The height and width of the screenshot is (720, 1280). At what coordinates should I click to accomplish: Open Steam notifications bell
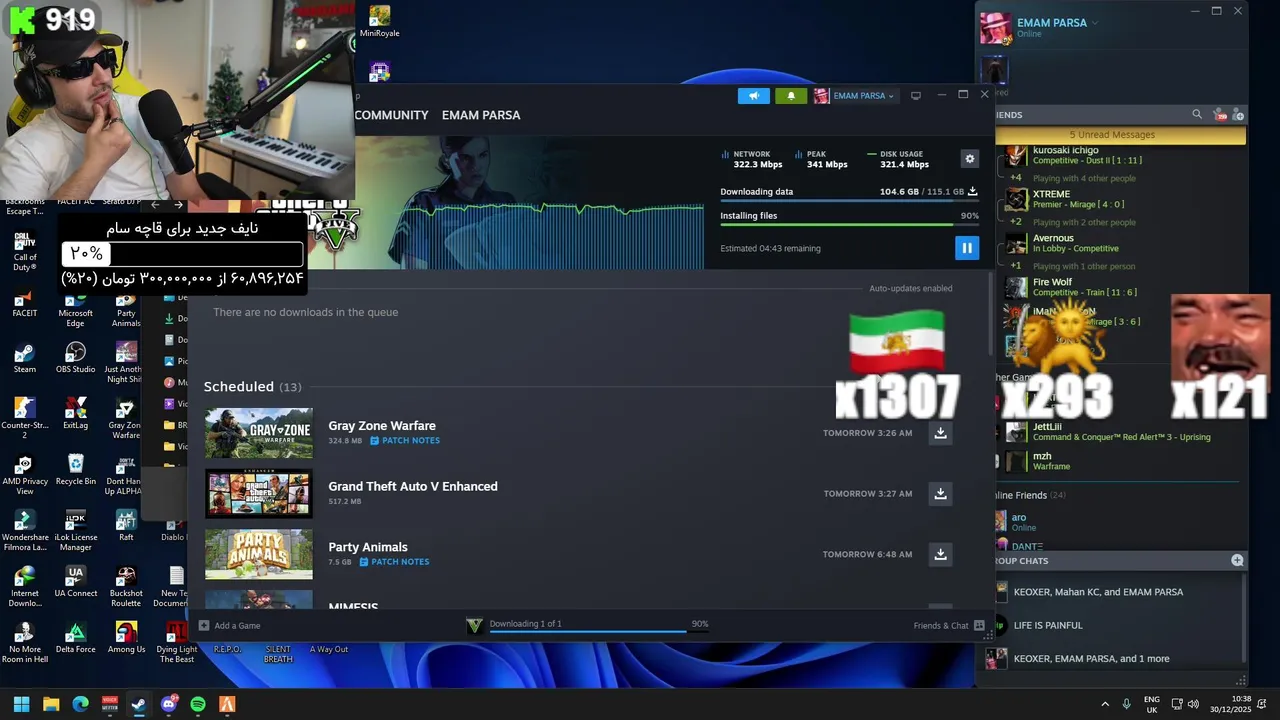[791, 96]
